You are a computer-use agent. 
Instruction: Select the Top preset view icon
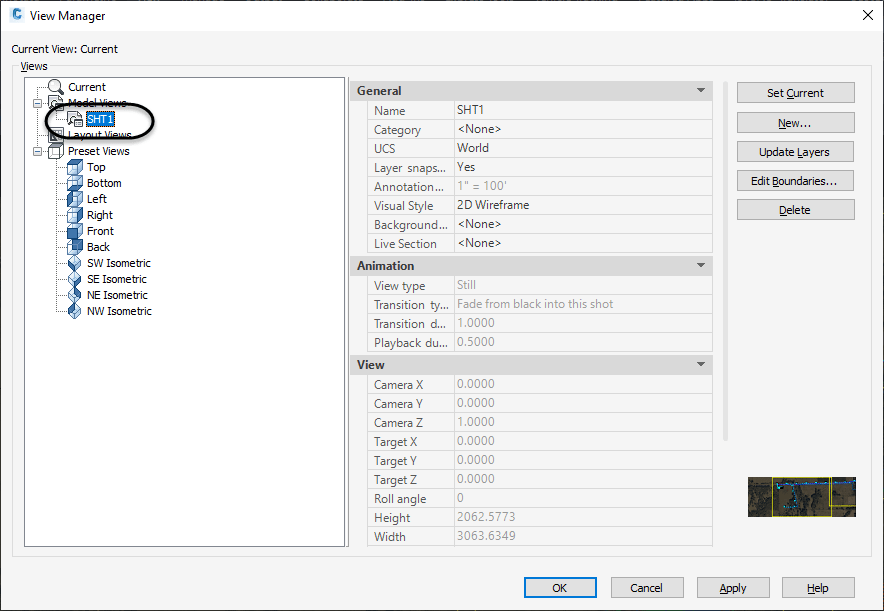point(72,167)
